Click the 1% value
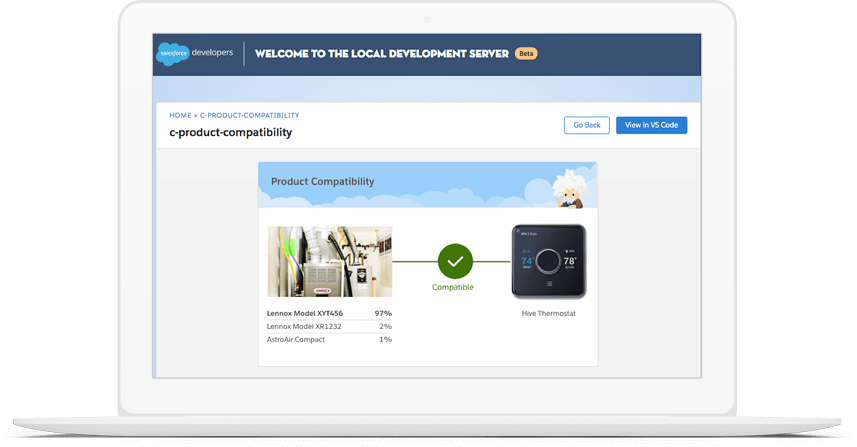The image size is (857, 447). click(x=385, y=339)
